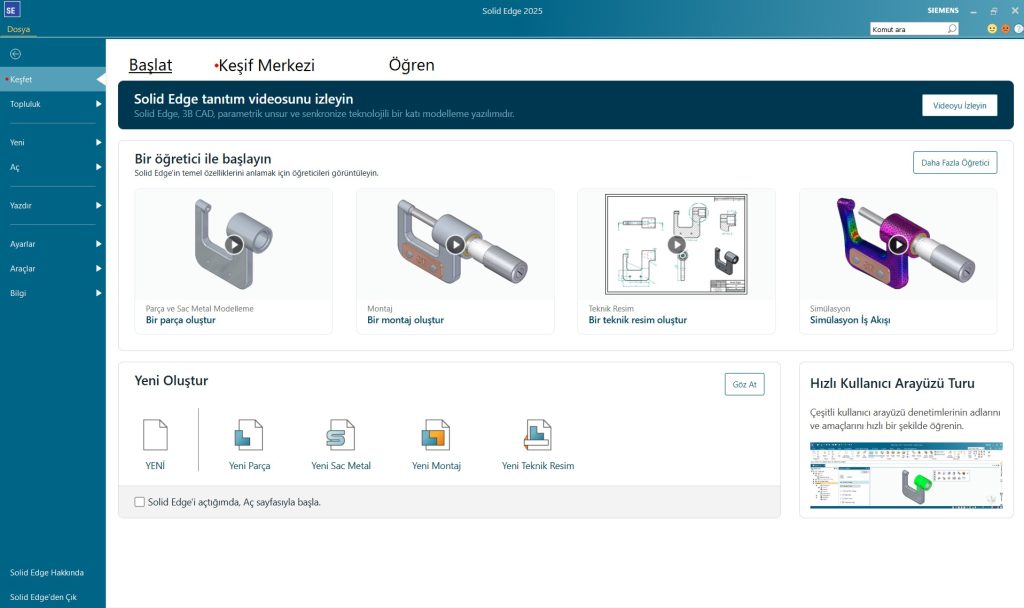The image size is (1024, 608).
Task: Click the sad face feedback icon
Action: (x=1004, y=29)
